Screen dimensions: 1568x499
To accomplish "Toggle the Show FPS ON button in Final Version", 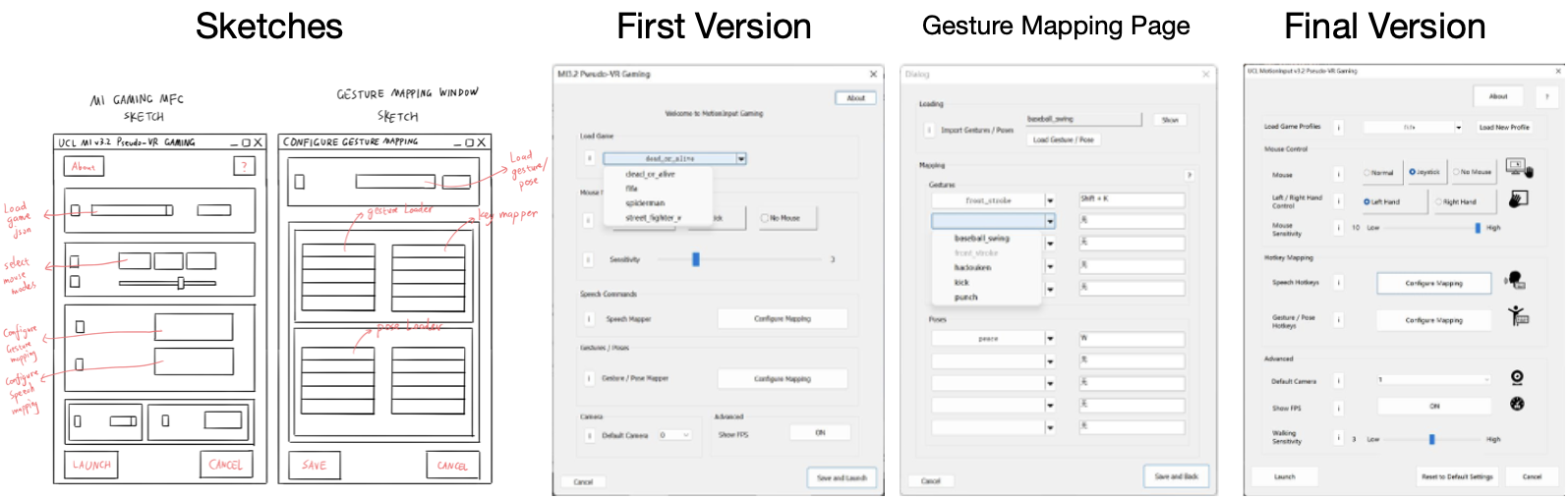I will pyautogui.click(x=1433, y=406).
